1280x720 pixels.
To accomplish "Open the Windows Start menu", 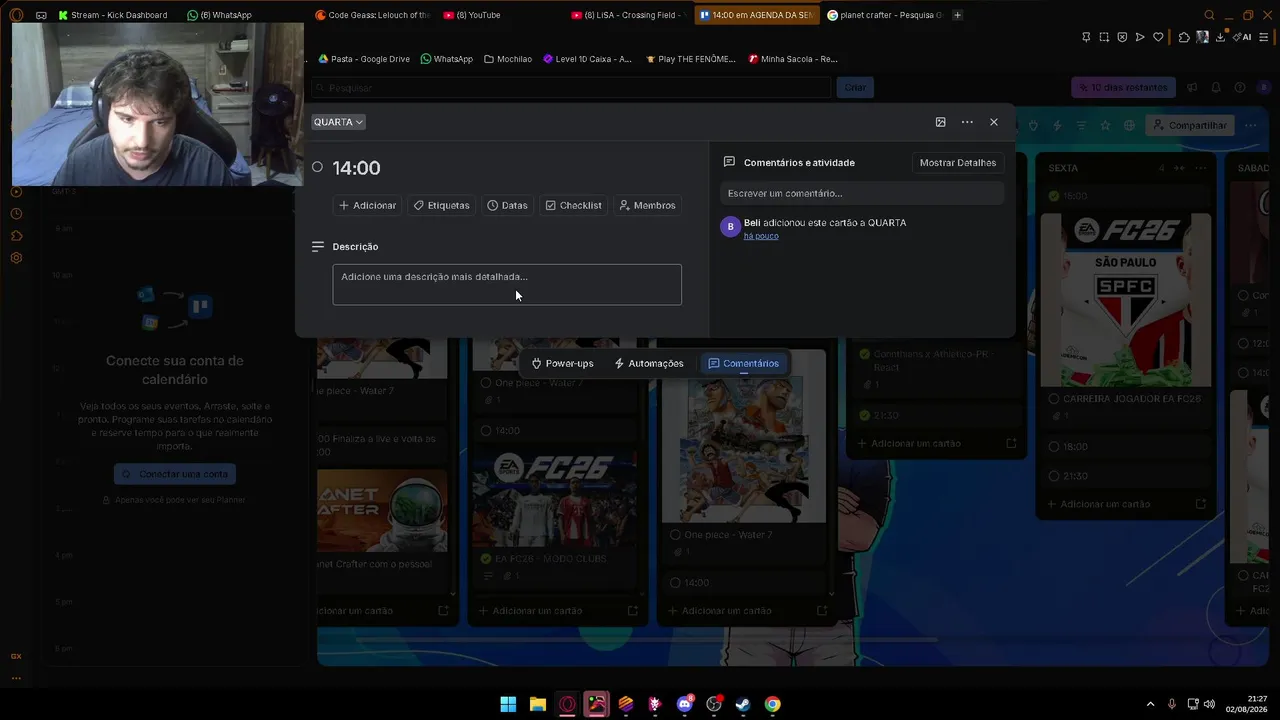I will (x=508, y=704).
